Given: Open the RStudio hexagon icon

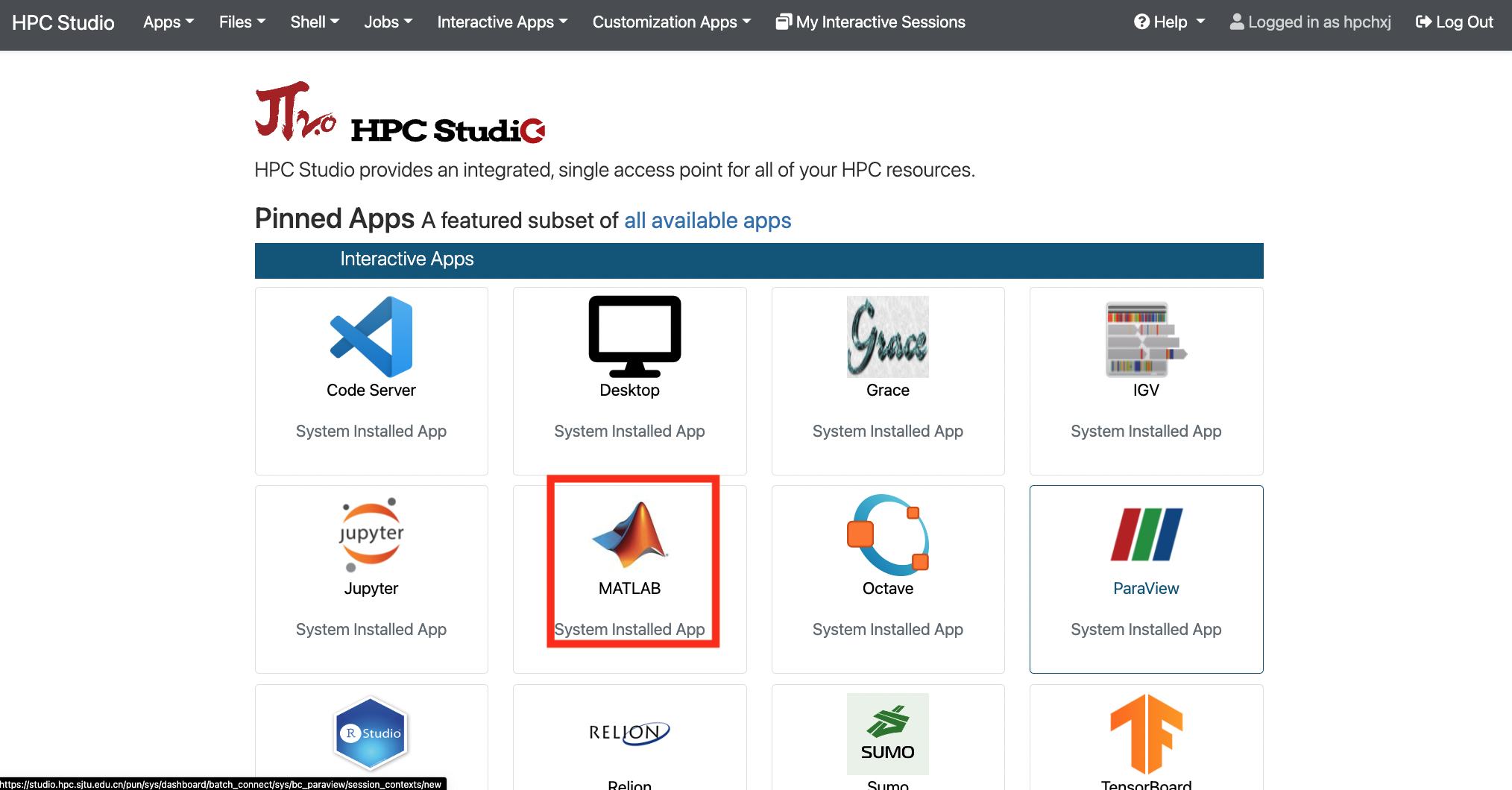Looking at the screenshot, I should (x=371, y=733).
